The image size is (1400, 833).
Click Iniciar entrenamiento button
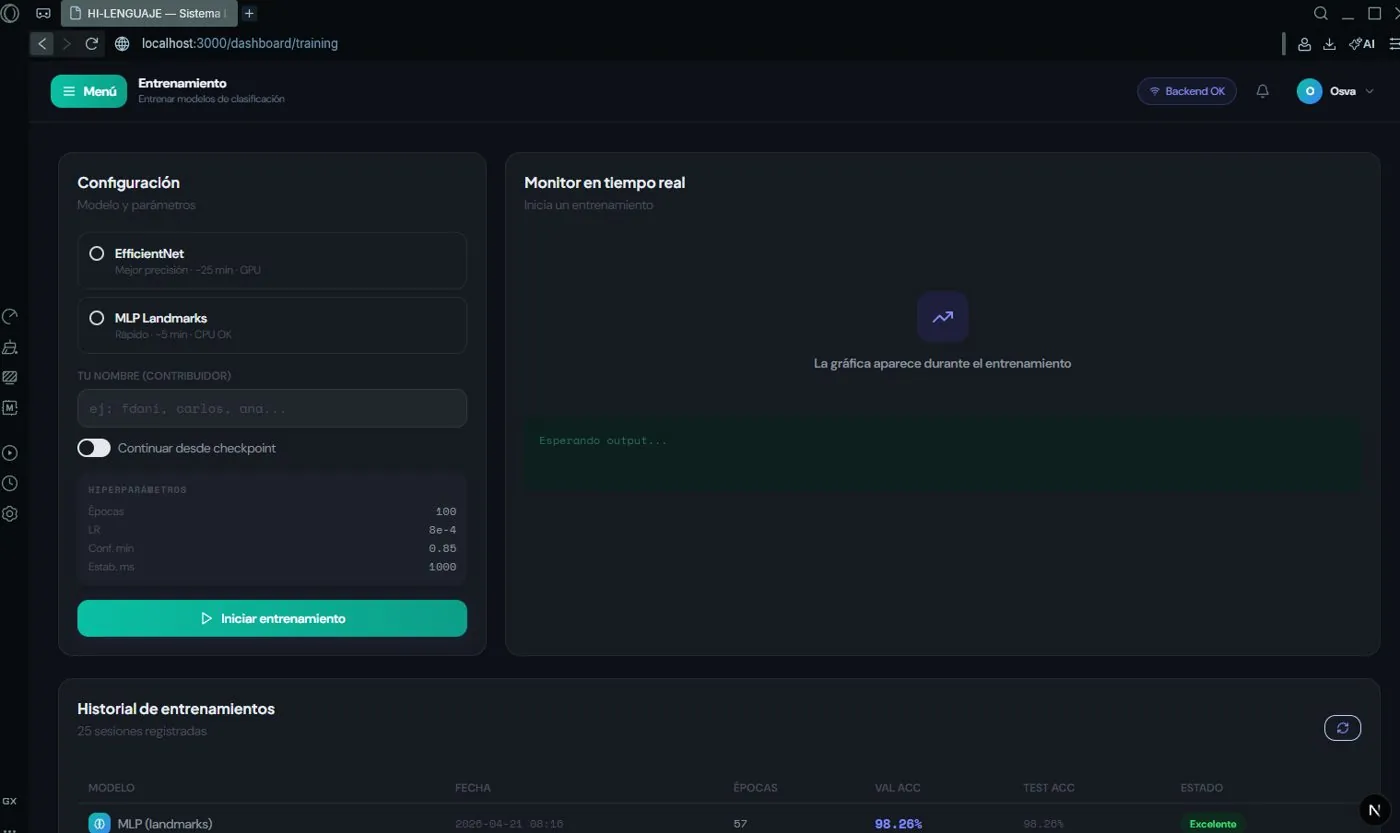[272, 618]
